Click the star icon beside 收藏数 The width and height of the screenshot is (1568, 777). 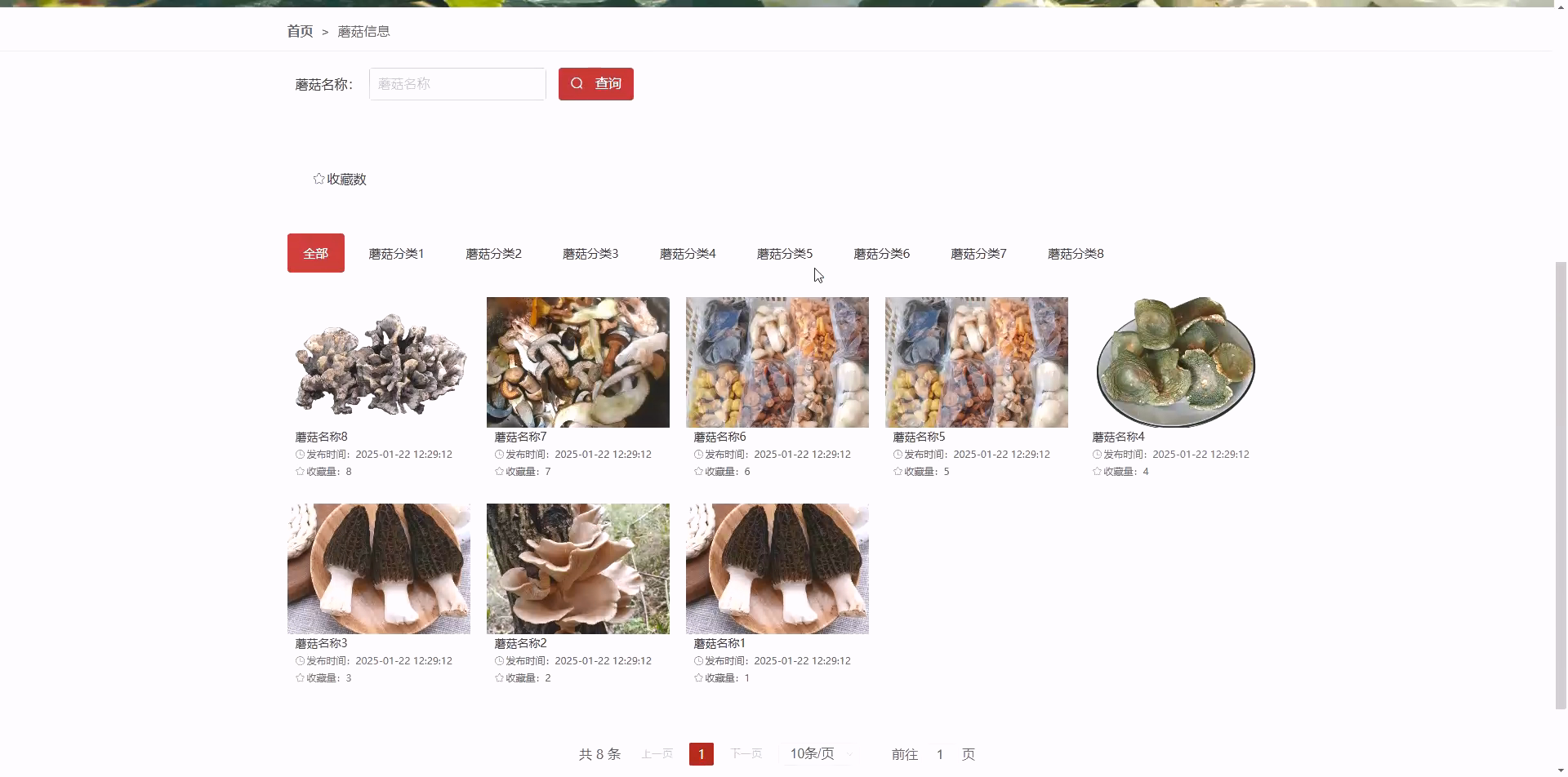point(318,179)
